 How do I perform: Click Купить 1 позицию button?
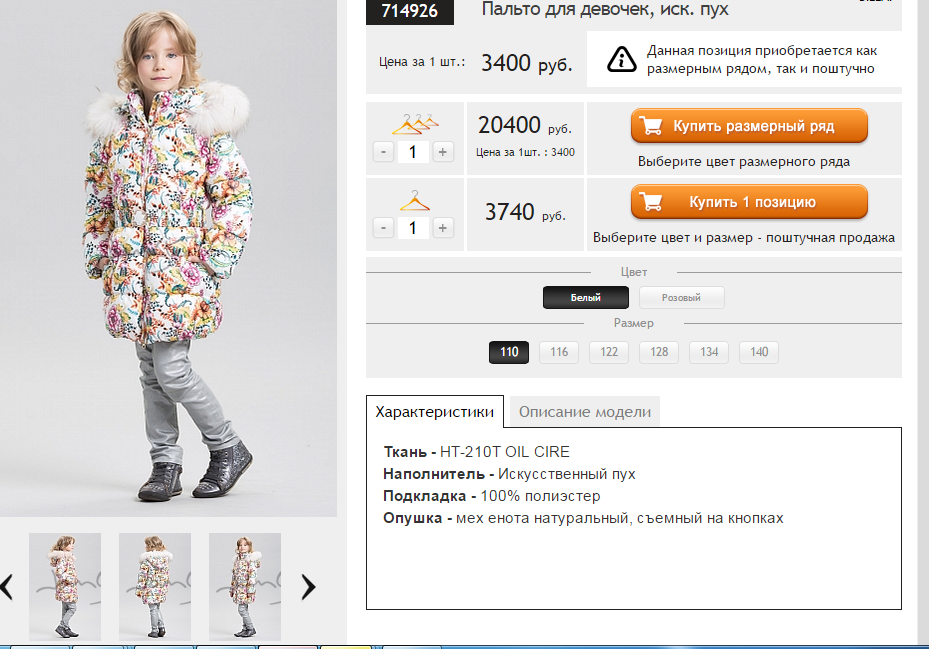coord(749,202)
